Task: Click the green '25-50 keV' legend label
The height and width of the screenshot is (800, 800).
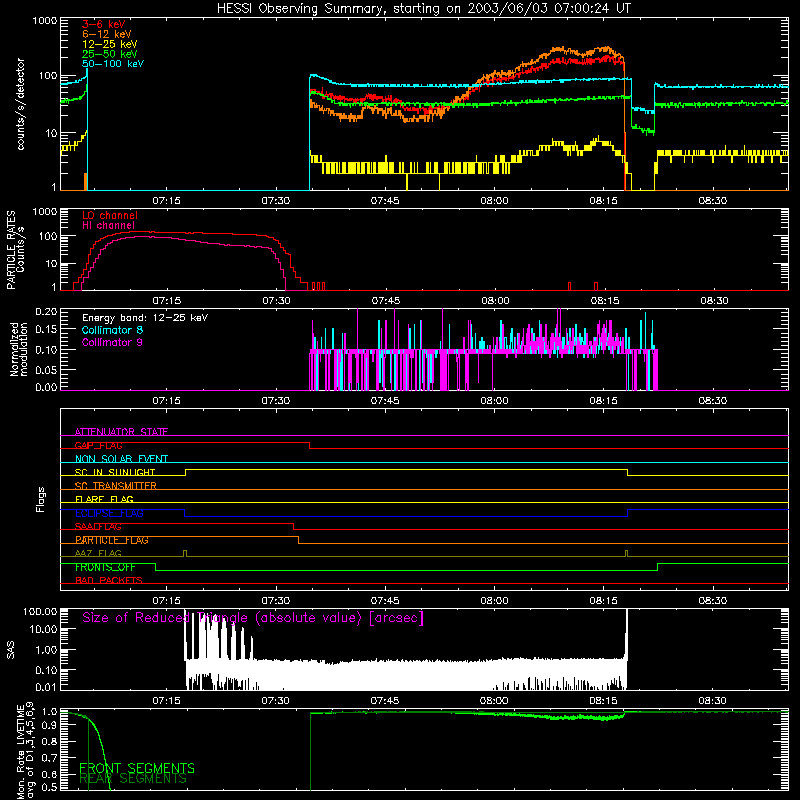Action: point(110,54)
